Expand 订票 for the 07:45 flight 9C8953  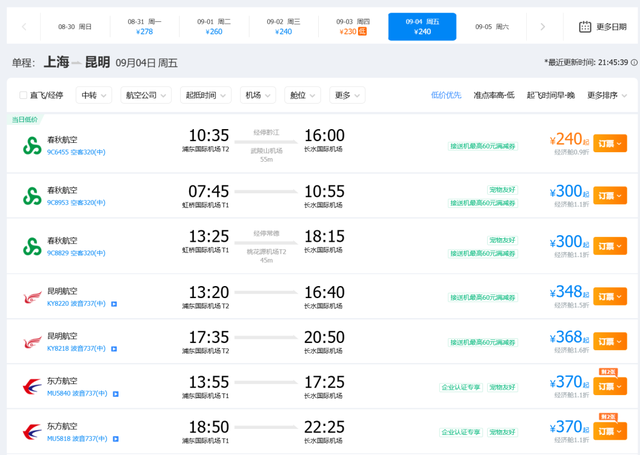[x=610, y=196]
